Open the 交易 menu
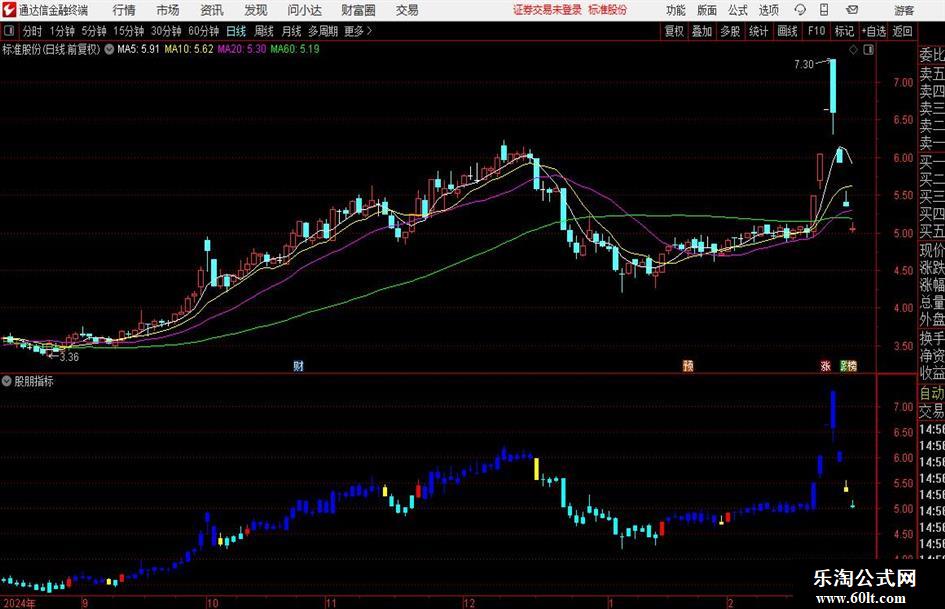 [407, 10]
